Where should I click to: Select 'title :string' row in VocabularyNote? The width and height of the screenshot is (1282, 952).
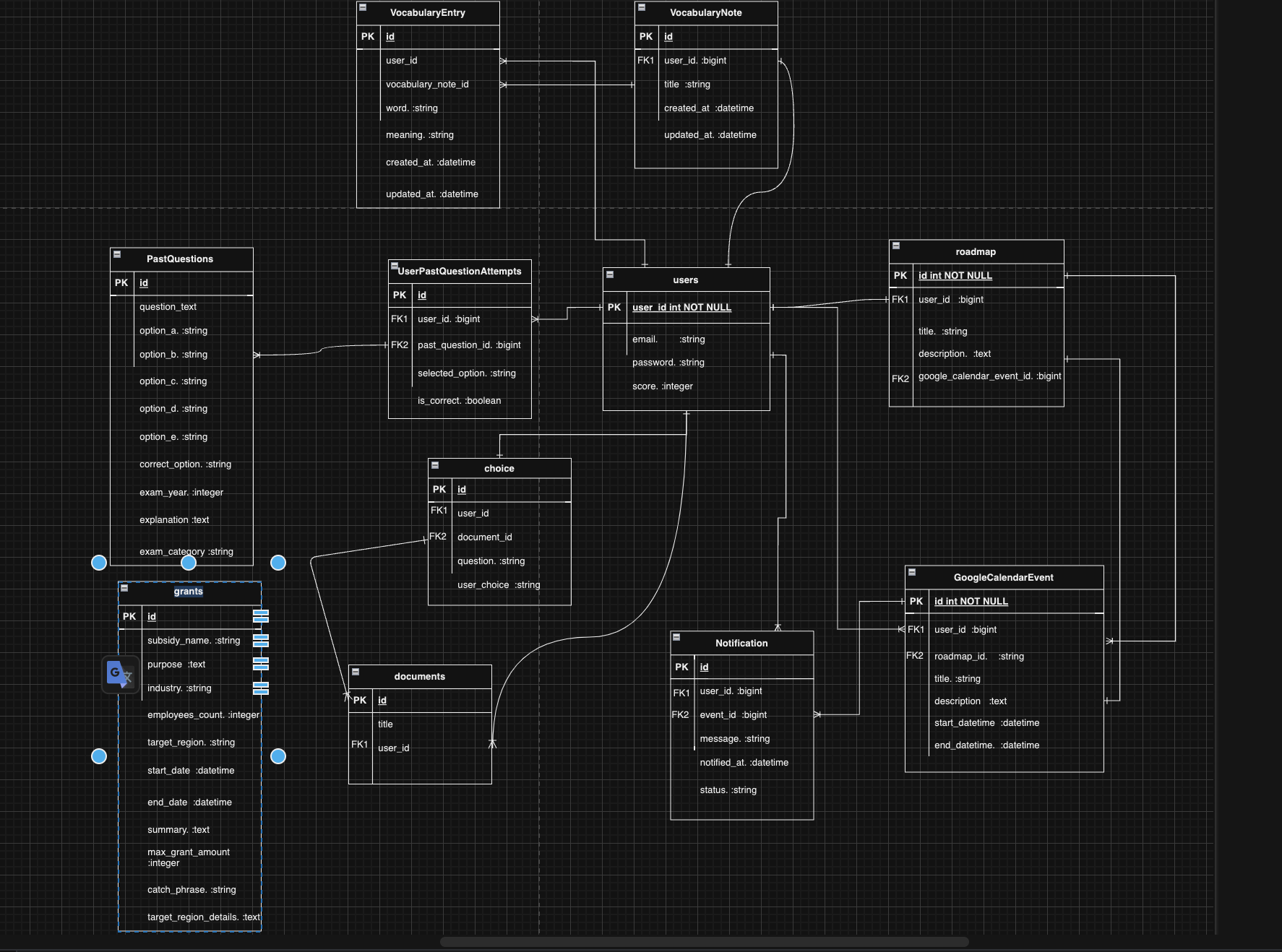click(706, 85)
